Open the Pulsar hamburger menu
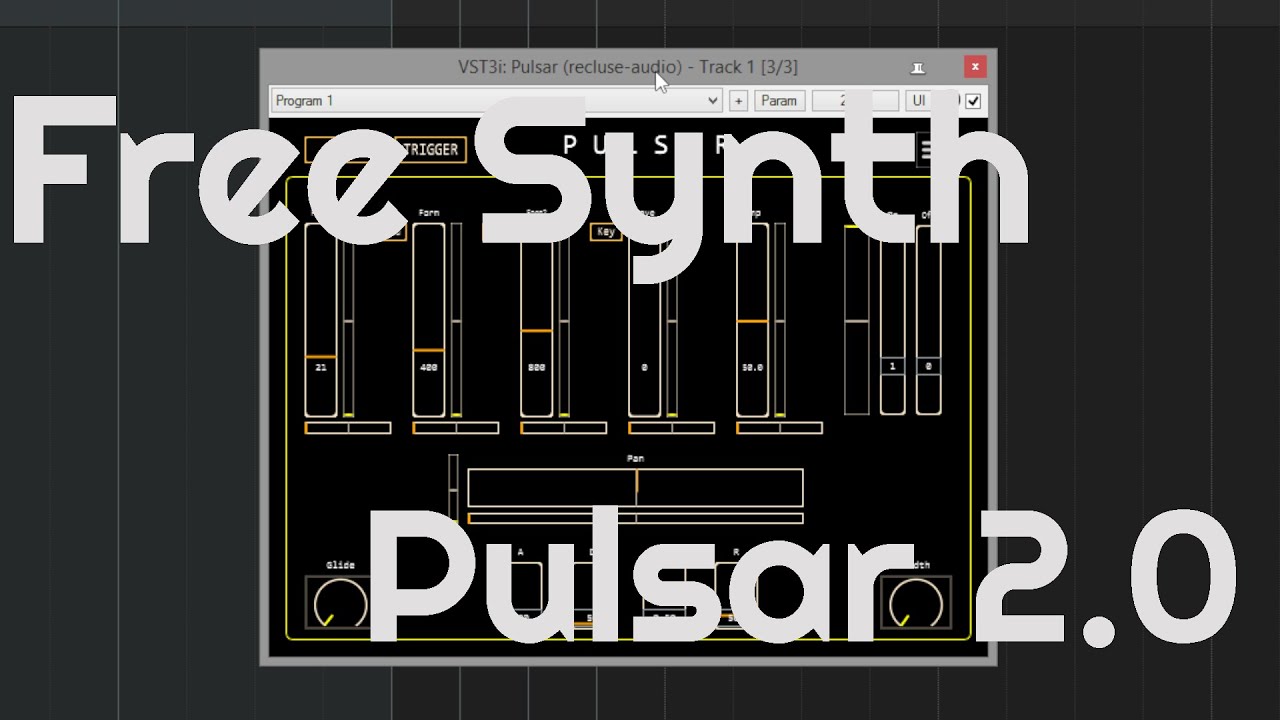The image size is (1280, 720). [x=926, y=150]
